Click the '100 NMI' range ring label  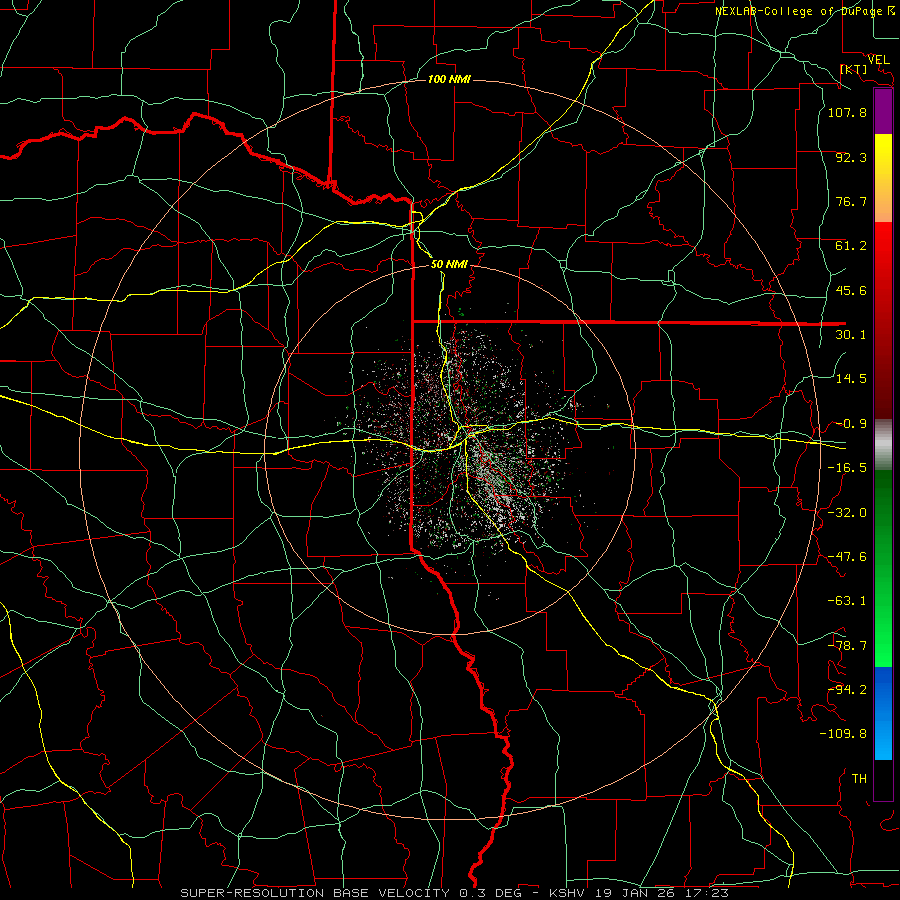(x=449, y=79)
